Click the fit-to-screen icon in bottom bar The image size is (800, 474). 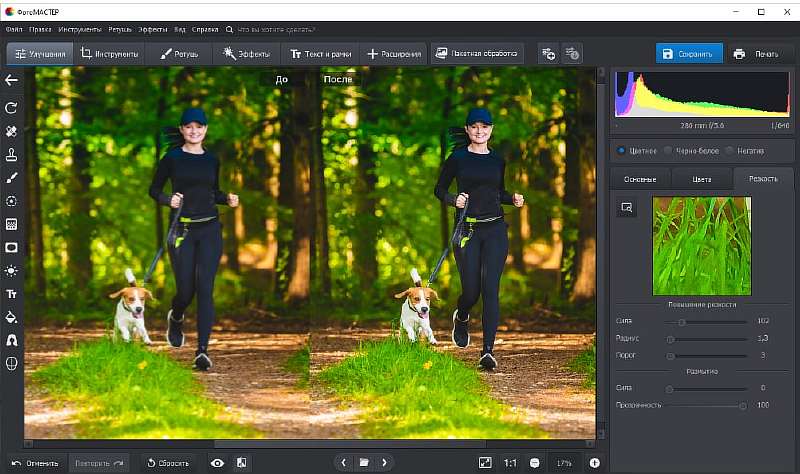coord(485,463)
